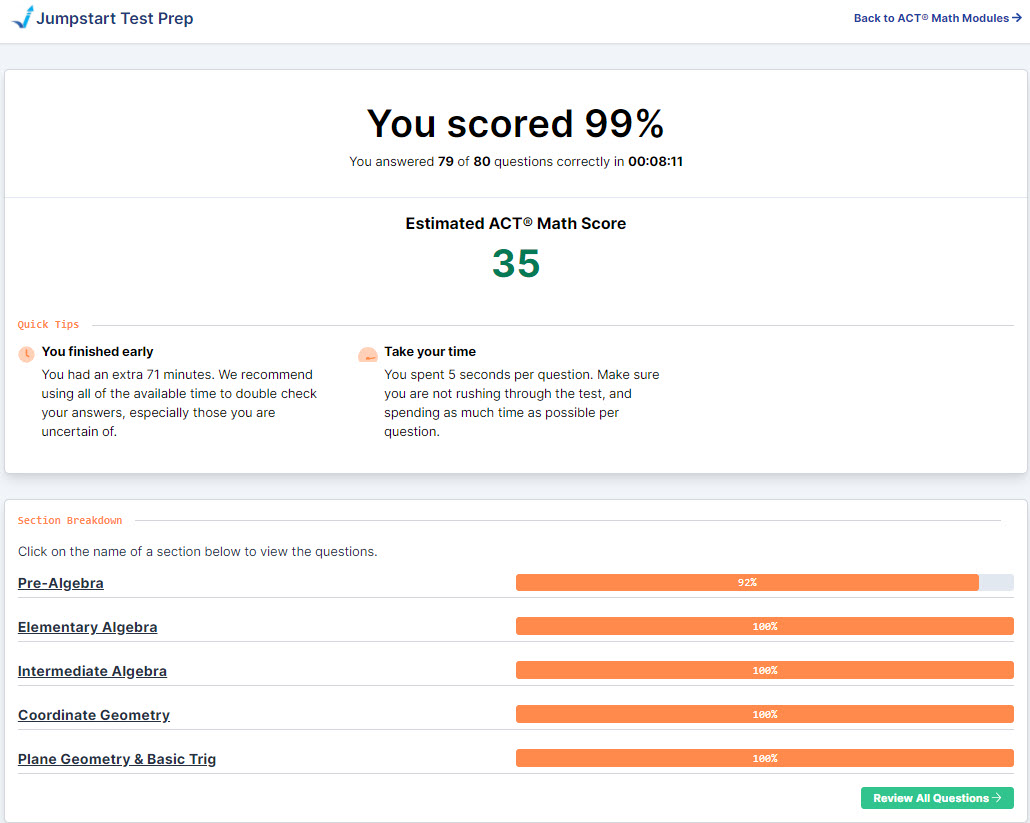Click the arrow on Review All Questions button
The image size is (1030, 823).
996,798
